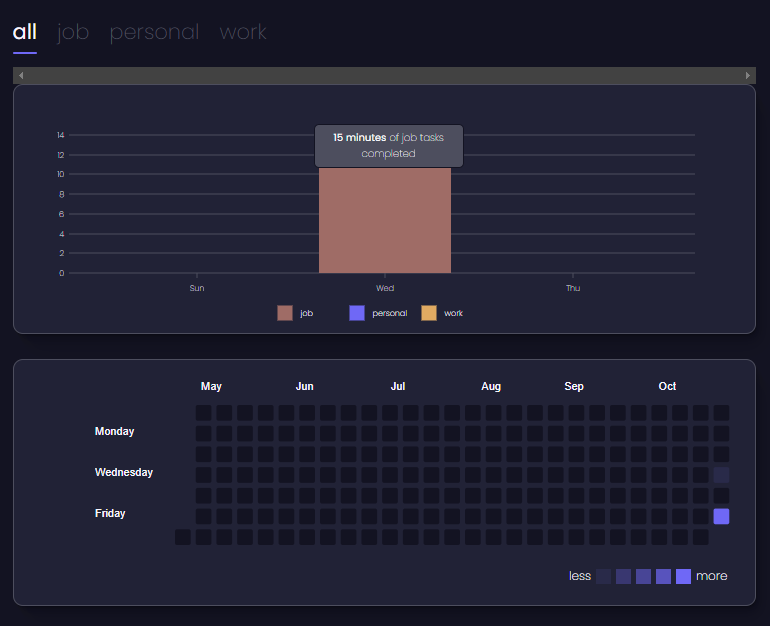Viewport: 770px width, 626px height.
Task: Click the 'less' heatmap legend label
Action: click(580, 576)
